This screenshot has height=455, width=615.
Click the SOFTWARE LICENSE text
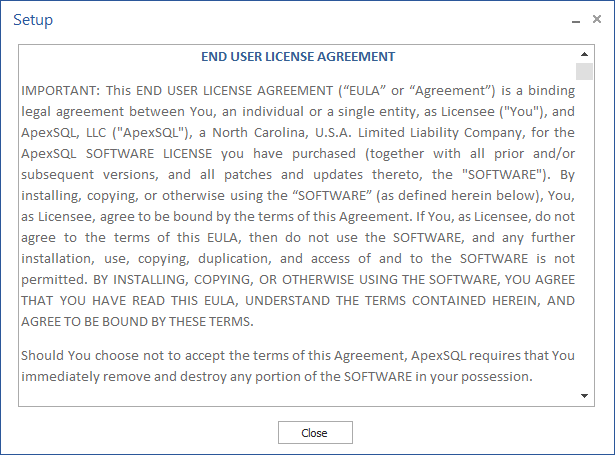pos(149,153)
